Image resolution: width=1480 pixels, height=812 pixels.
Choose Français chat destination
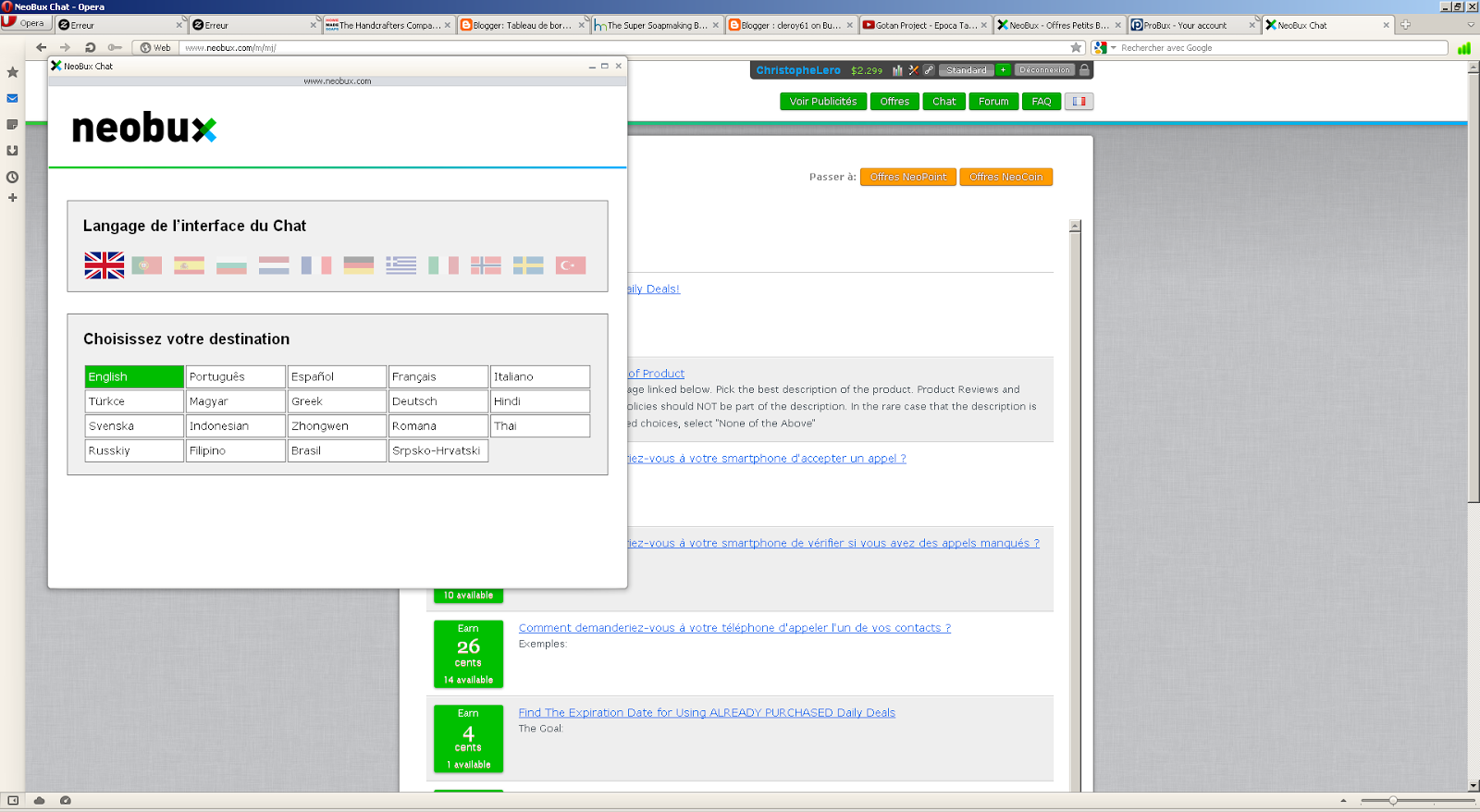(x=438, y=376)
